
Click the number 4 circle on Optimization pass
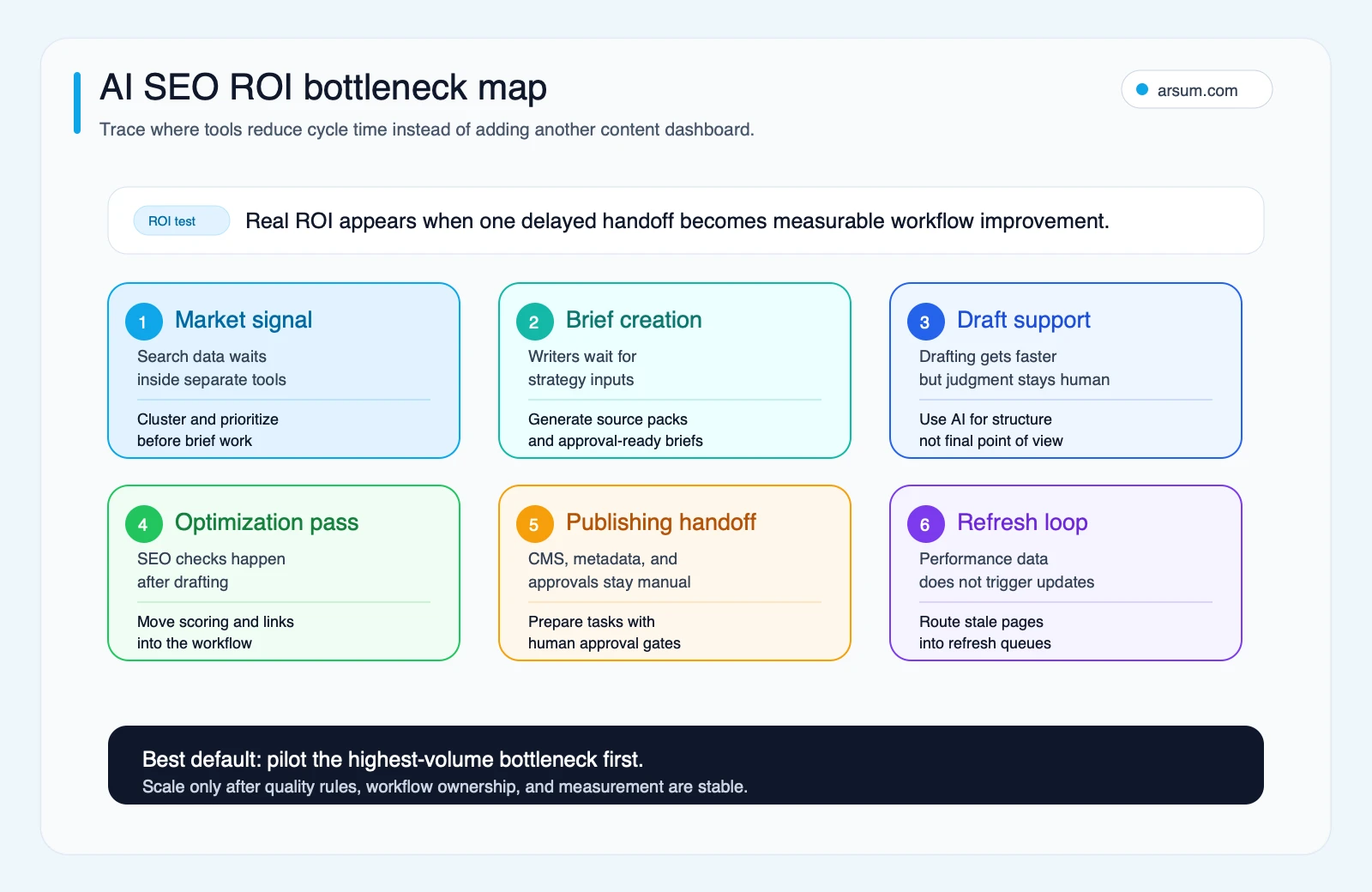143,524
